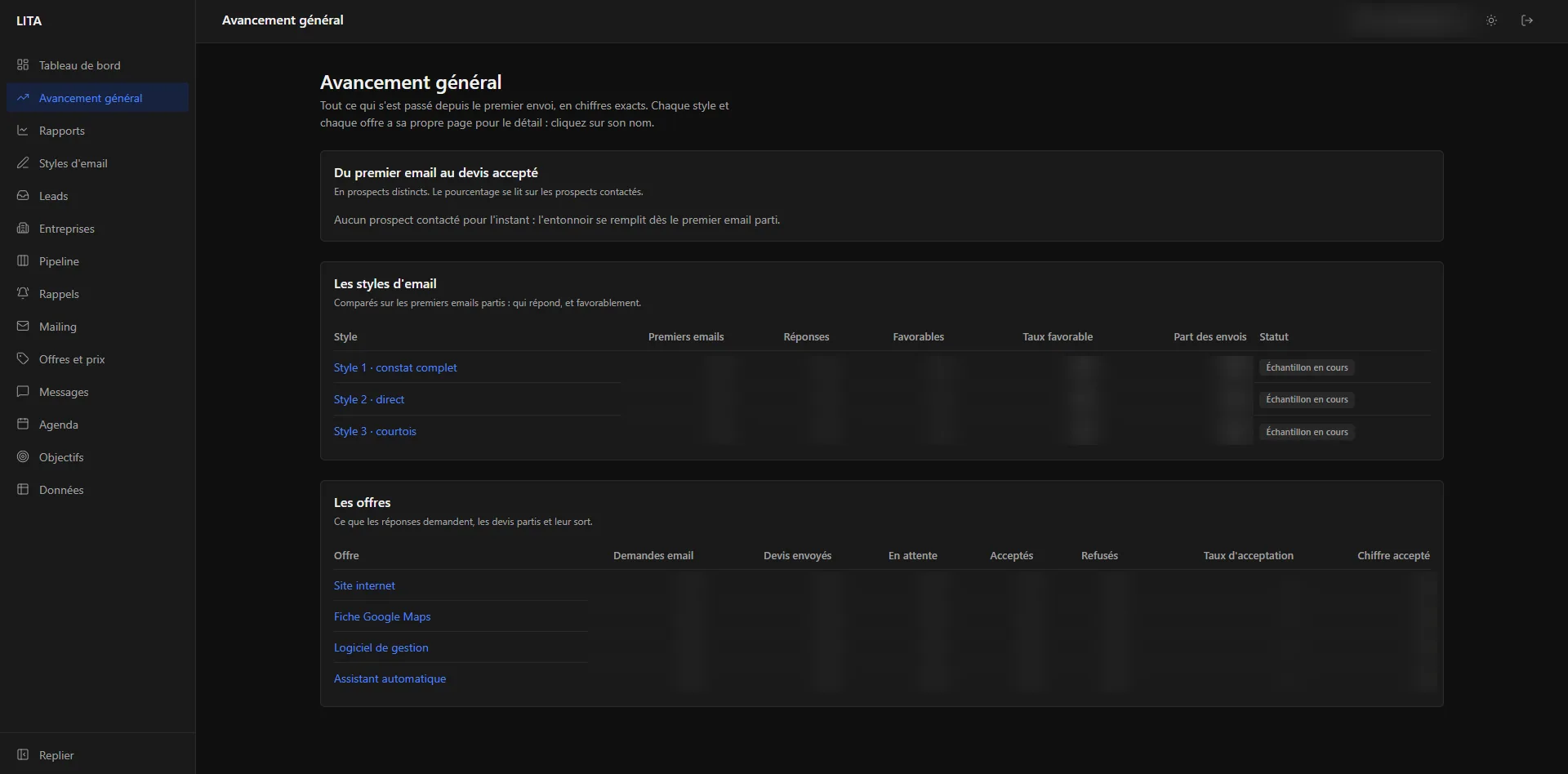Click the Du premier email au devis accepté heading

[x=436, y=173]
